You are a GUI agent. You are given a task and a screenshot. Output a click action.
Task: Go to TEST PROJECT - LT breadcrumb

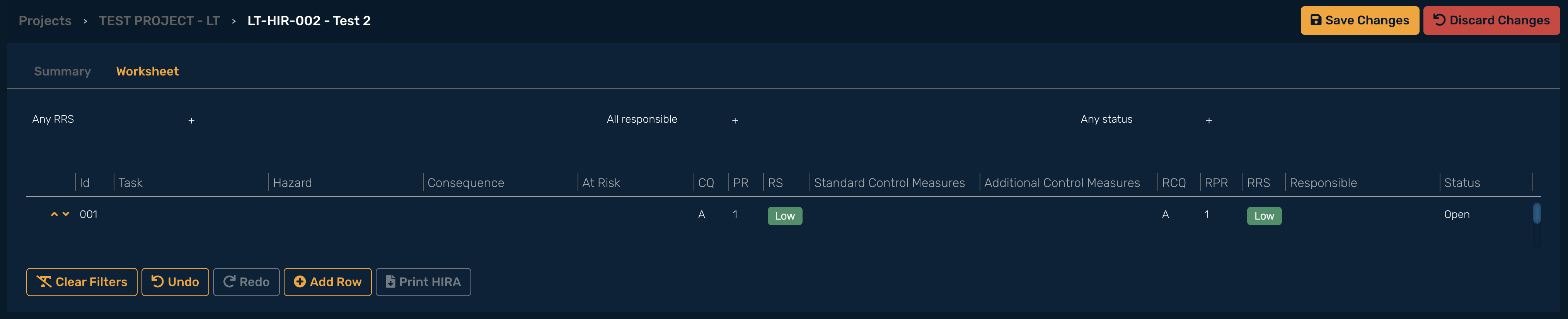pos(159,21)
